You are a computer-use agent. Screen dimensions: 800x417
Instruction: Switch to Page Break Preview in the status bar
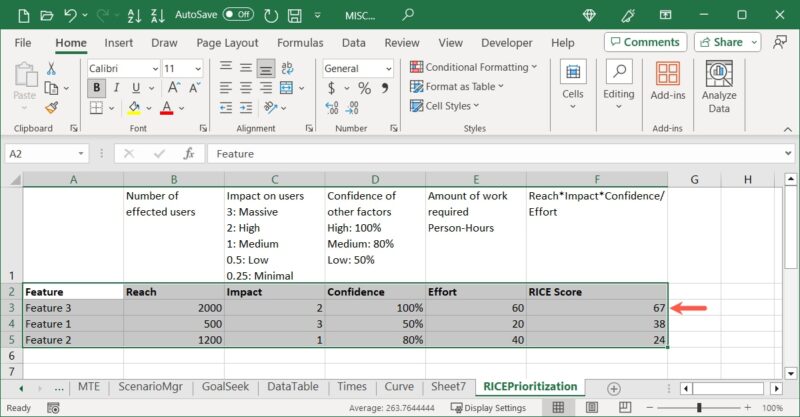624,407
